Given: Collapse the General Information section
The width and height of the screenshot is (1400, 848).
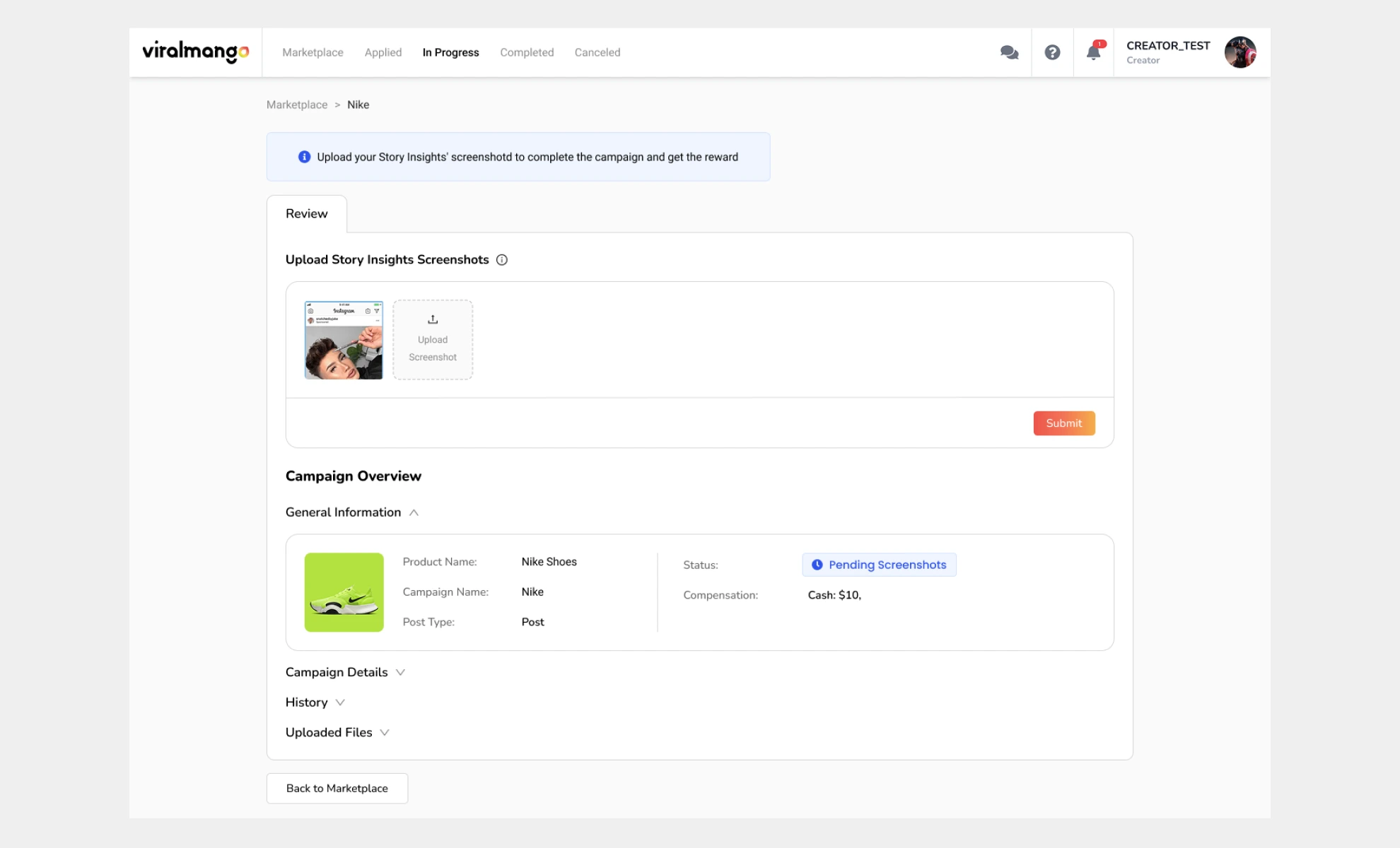Looking at the screenshot, I should tap(415, 512).
